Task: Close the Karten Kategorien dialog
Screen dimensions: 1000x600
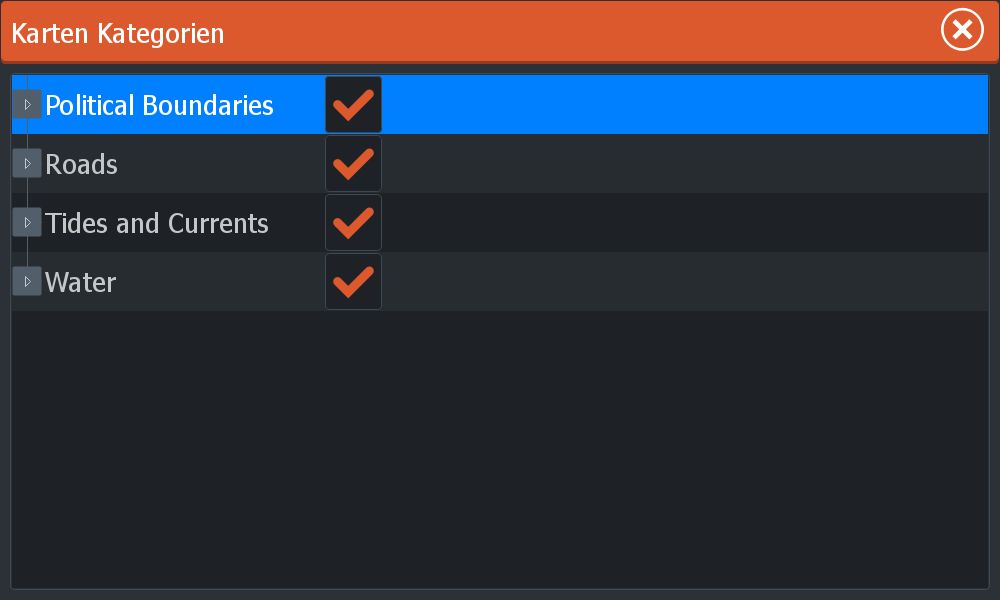Action: coord(962,31)
